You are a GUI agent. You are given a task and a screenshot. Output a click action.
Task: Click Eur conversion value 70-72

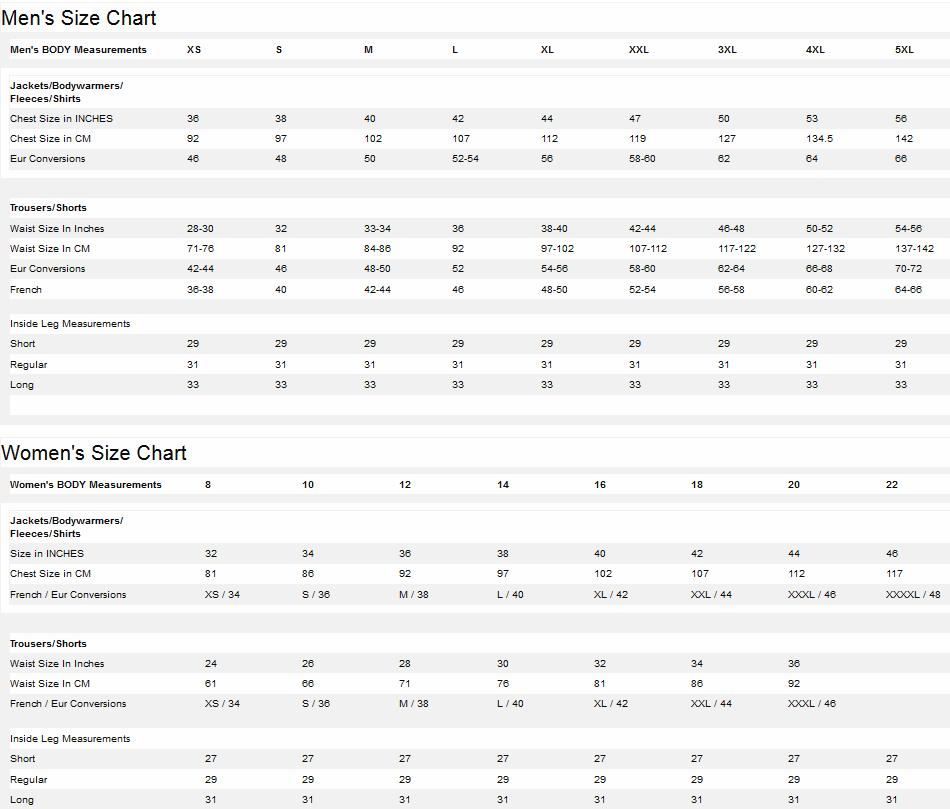(x=908, y=269)
